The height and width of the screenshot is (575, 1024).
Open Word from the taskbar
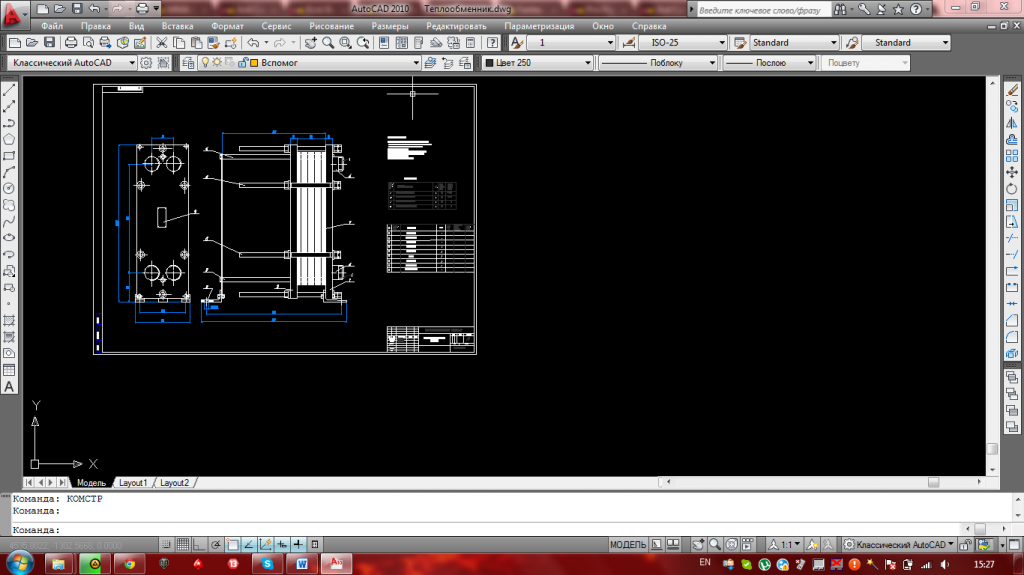(x=302, y=564)
